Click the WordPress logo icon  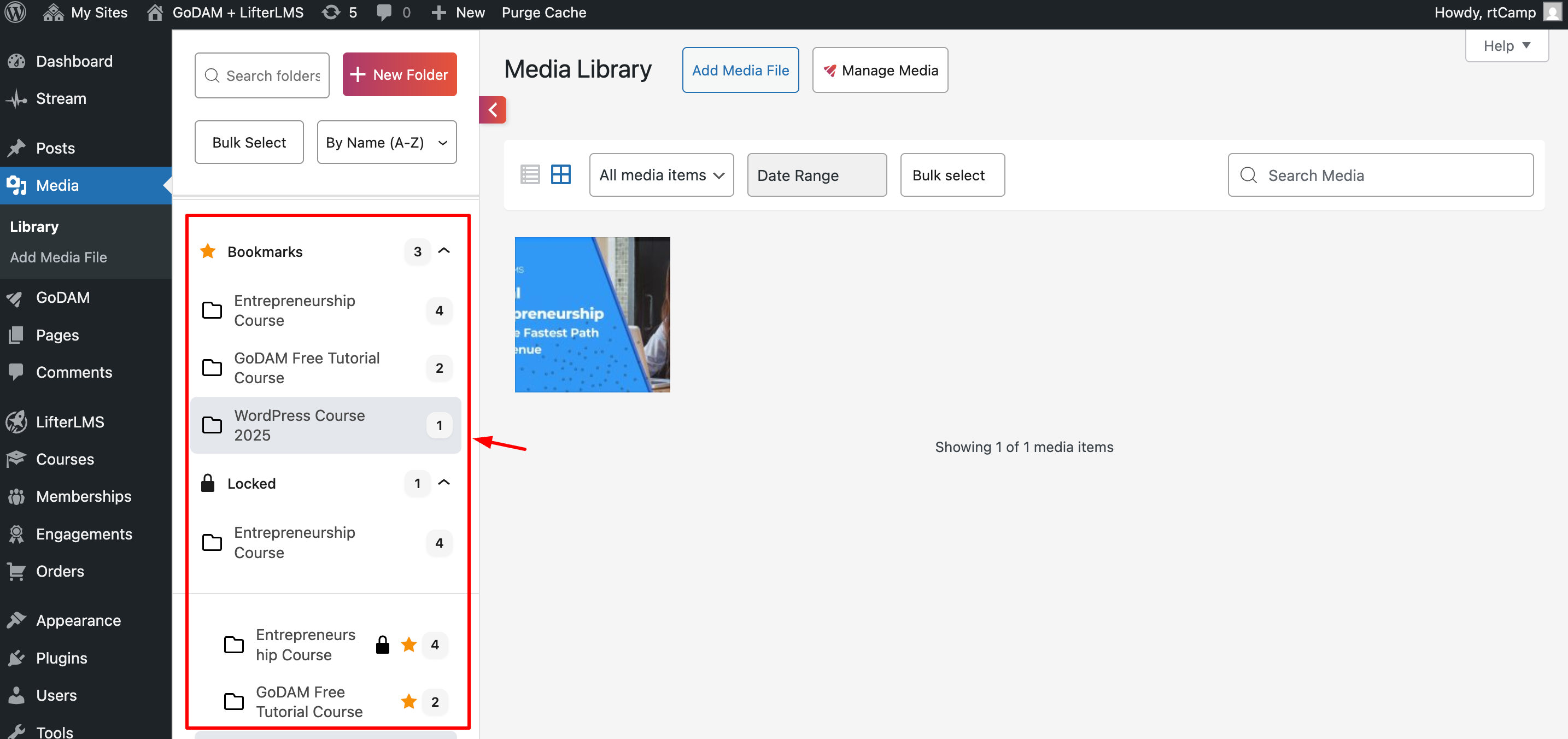pyautogui.click(x=16, y=13)
